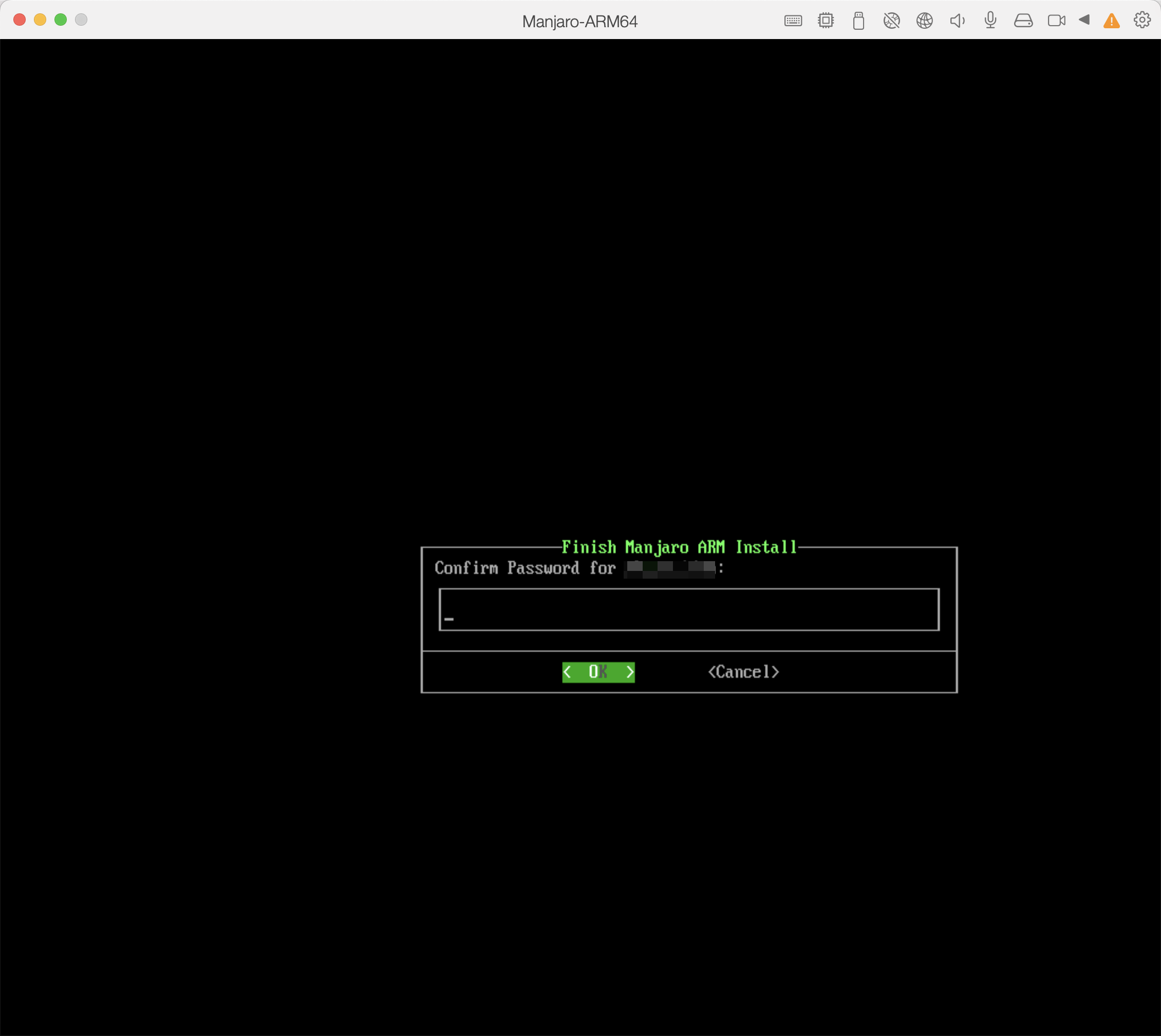
Task: Confirm the password with the OK button
Action: 598,672
